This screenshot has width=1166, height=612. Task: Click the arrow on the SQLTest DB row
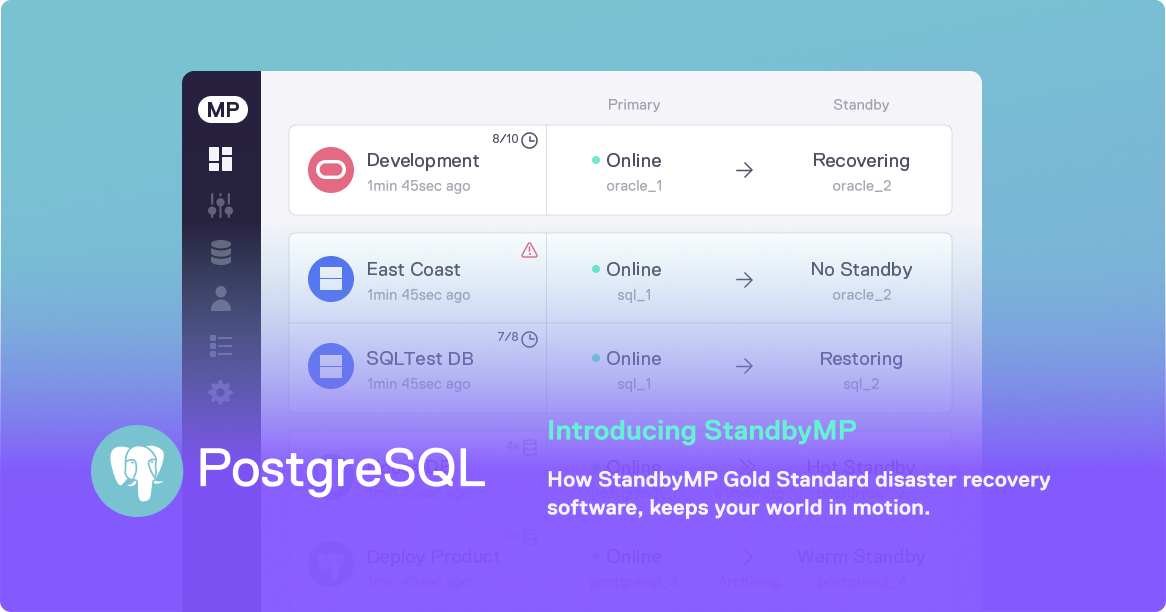pos(744,367)
